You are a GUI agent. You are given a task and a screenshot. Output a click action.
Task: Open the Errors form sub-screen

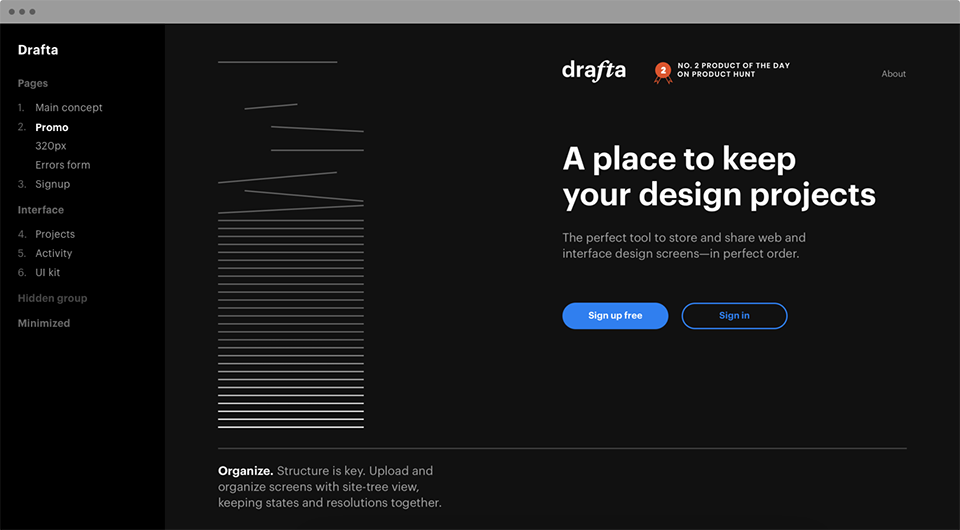(62, 165)
